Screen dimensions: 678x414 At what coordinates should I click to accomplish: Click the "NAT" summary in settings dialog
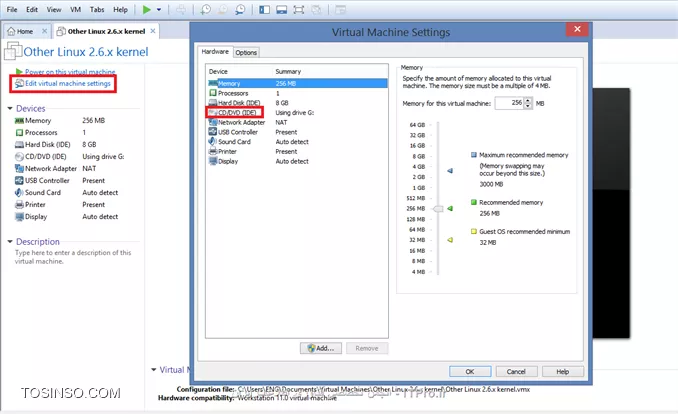[x=281, y=122]
